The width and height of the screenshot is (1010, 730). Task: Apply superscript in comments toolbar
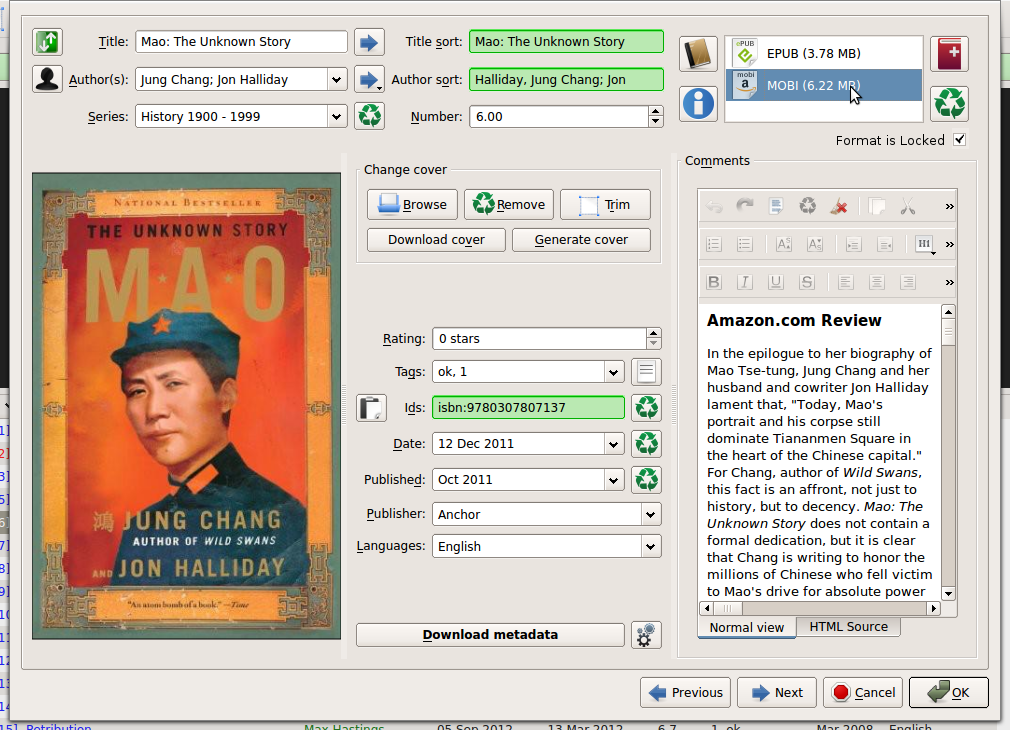click(783, 244)
